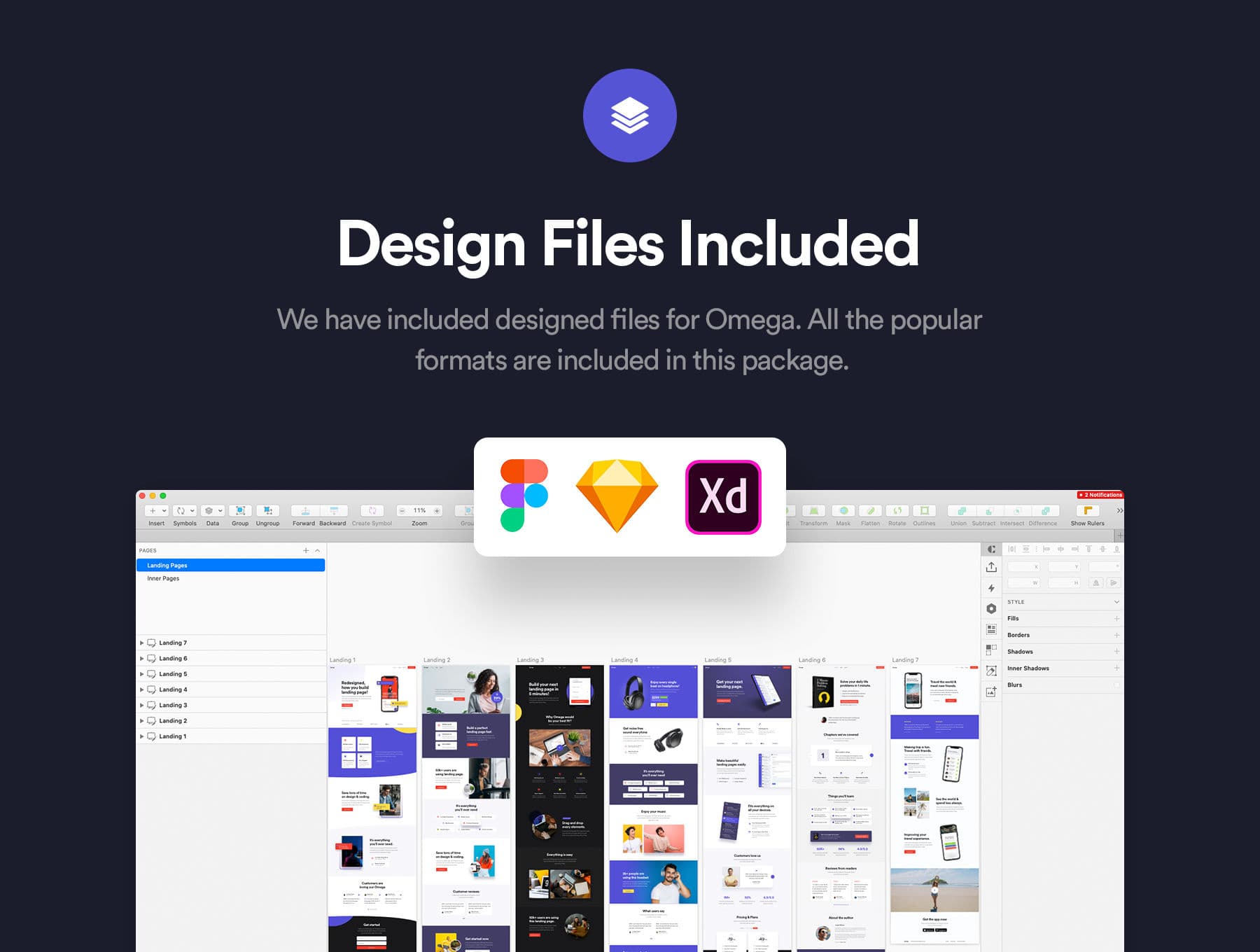Bring layer Forward with toolbar icon

click(305, 511)
